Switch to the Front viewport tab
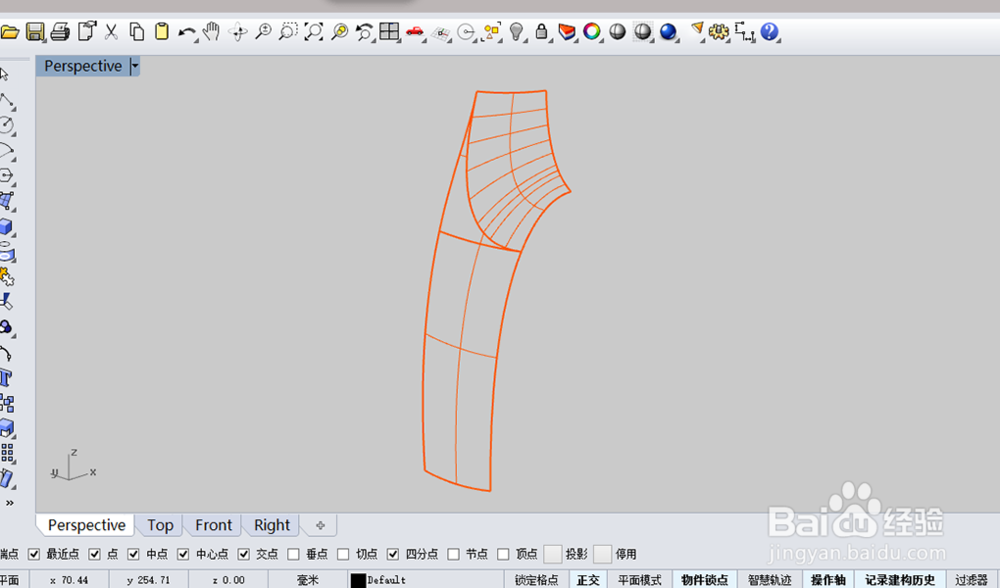This screenshot has width=1000, height=588. click(214, 525)
